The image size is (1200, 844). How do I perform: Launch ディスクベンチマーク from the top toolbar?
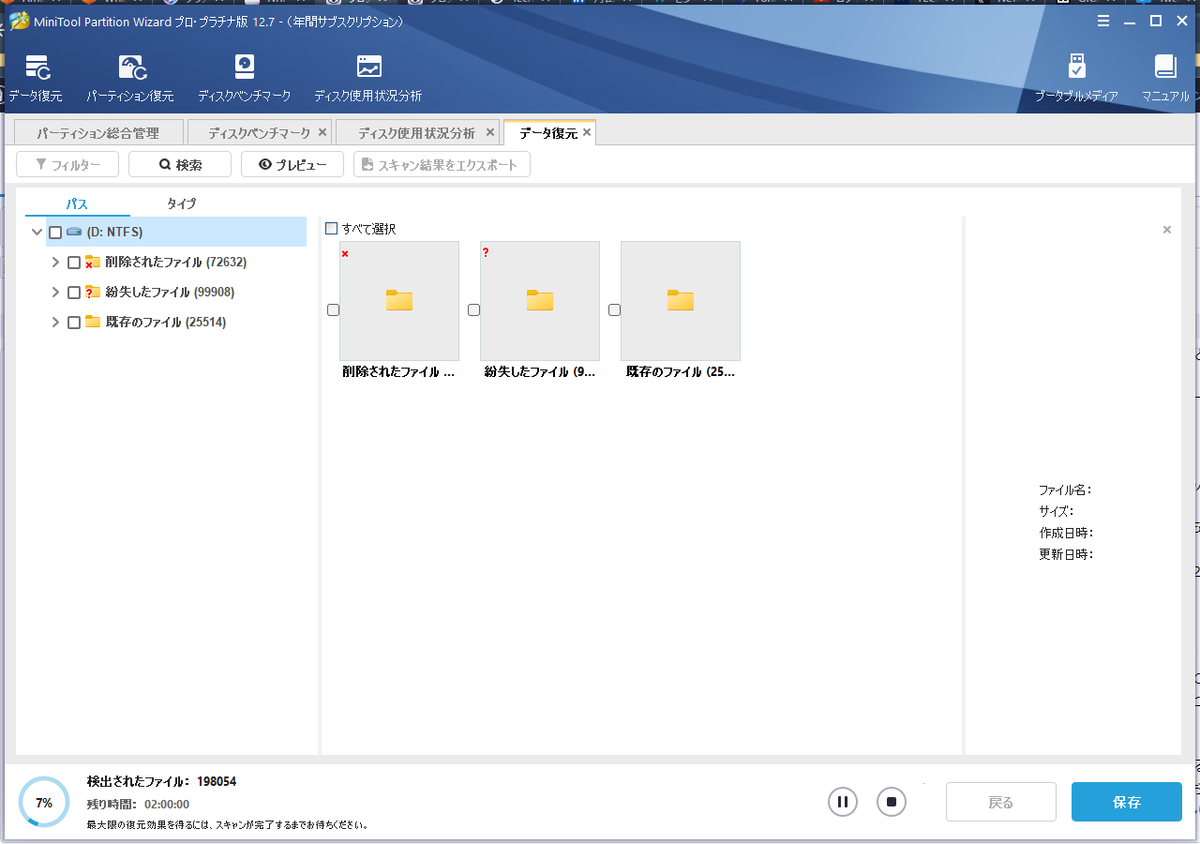(x=244, y=80)
